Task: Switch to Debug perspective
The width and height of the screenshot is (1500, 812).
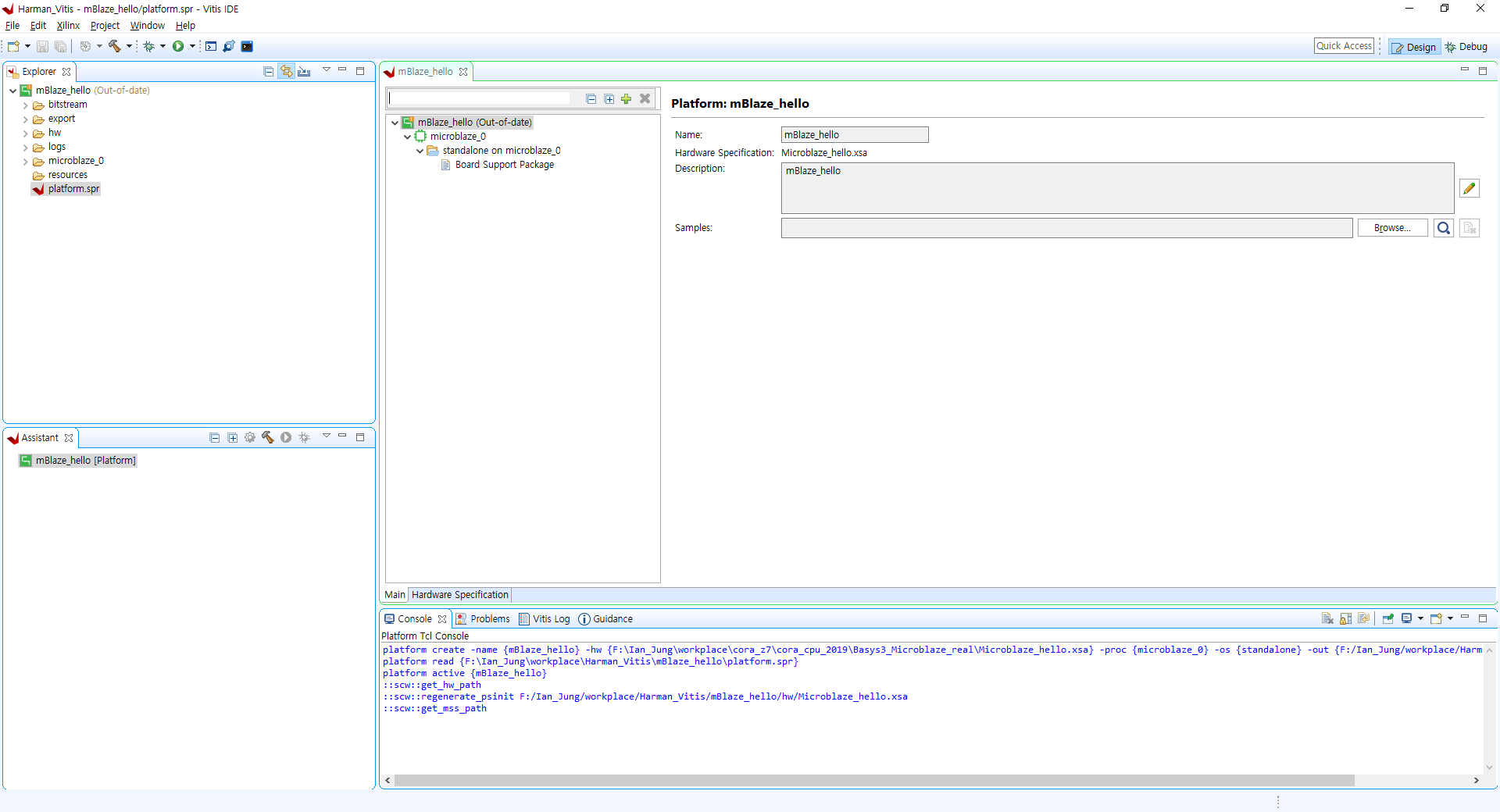Action: (1466, 47)
